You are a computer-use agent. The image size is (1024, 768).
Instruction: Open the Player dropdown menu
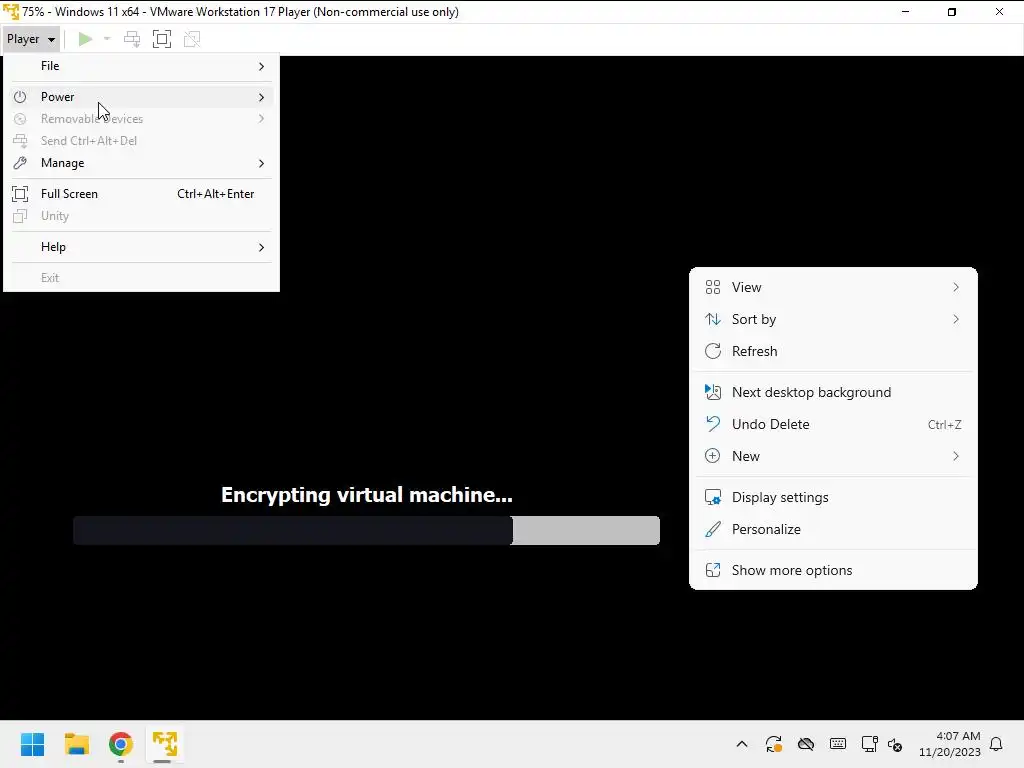coord(31,39)
